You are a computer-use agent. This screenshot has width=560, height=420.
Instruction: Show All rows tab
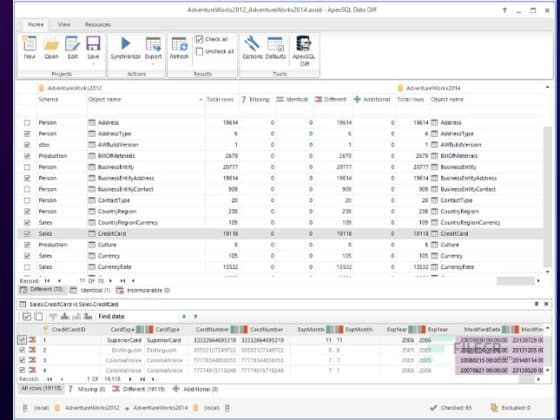(41, 388)
